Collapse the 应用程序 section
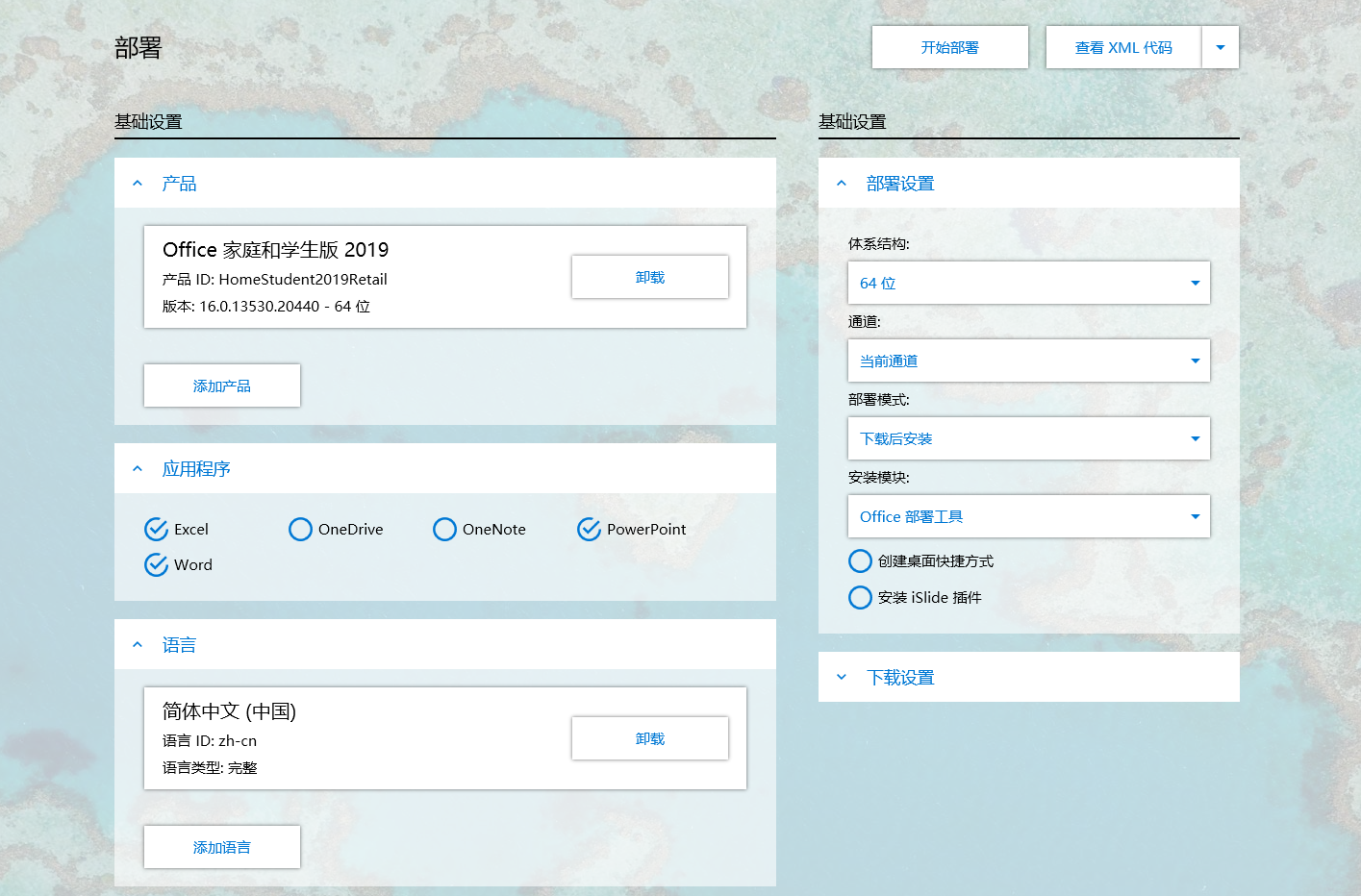 point(138,469)
